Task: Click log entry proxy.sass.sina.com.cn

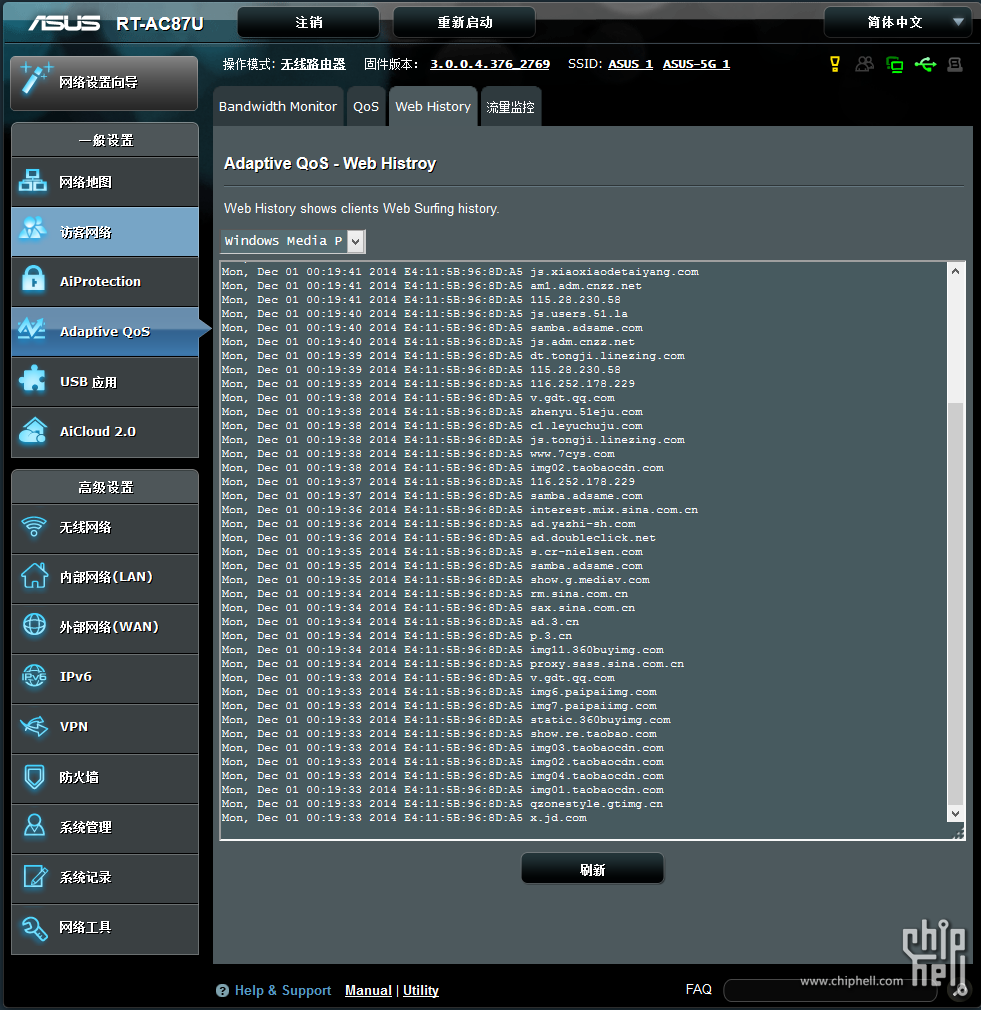Action: [x=607, y=664]
